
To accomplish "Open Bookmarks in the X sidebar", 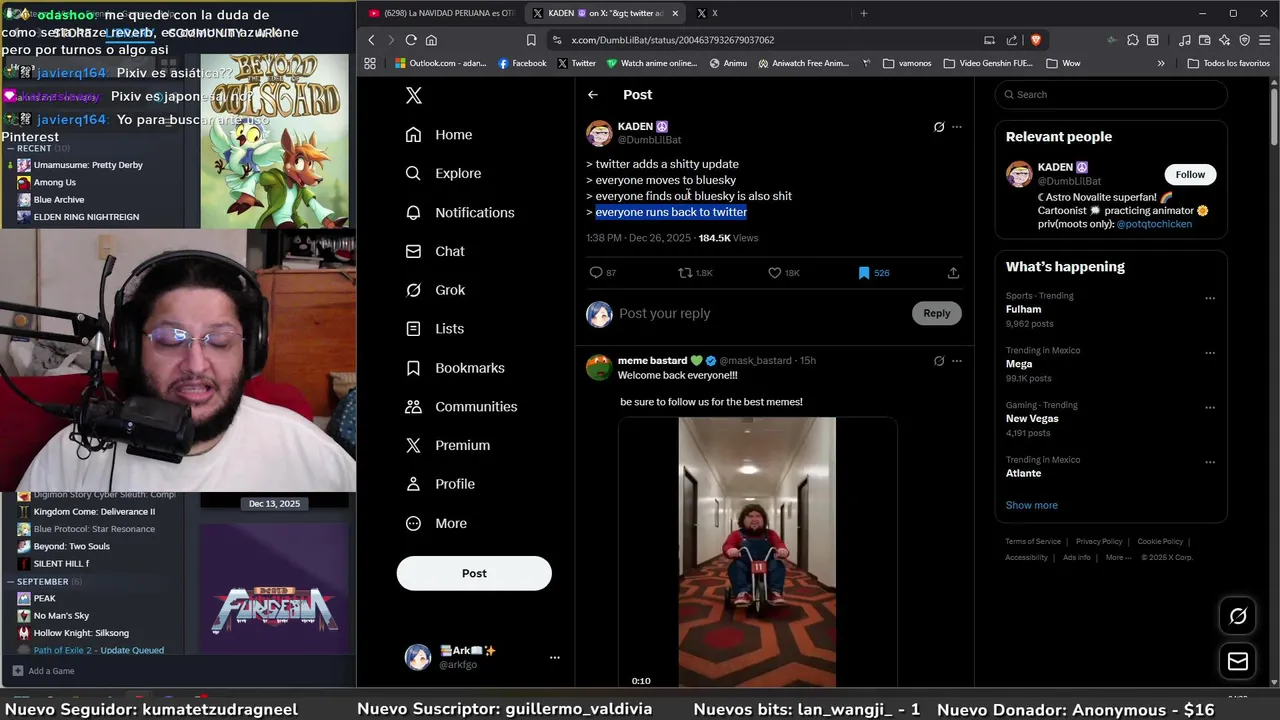I will [454, 368].
